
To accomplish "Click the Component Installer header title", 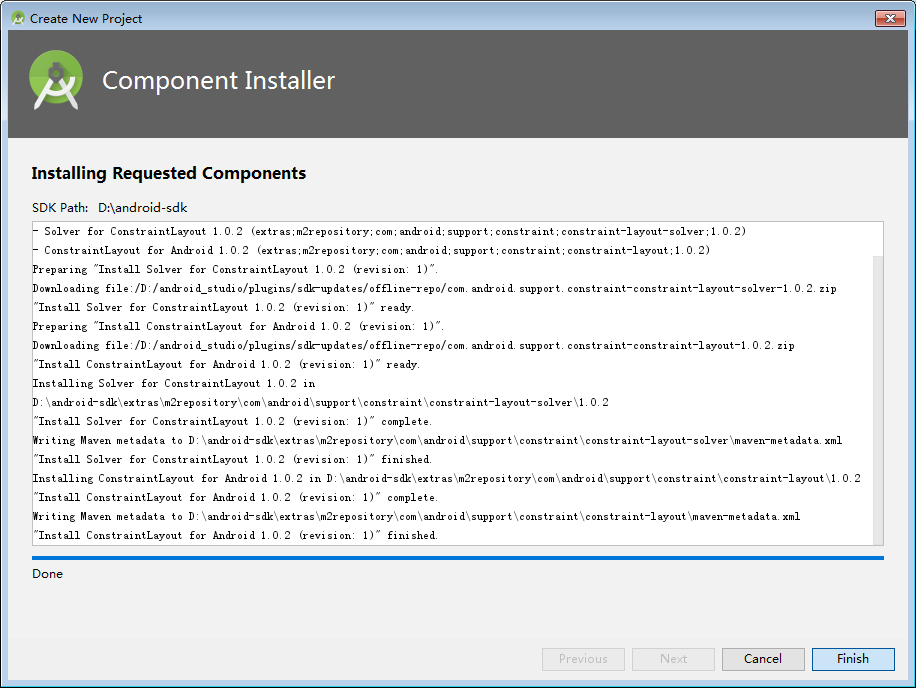I will (x=218, y=81).
